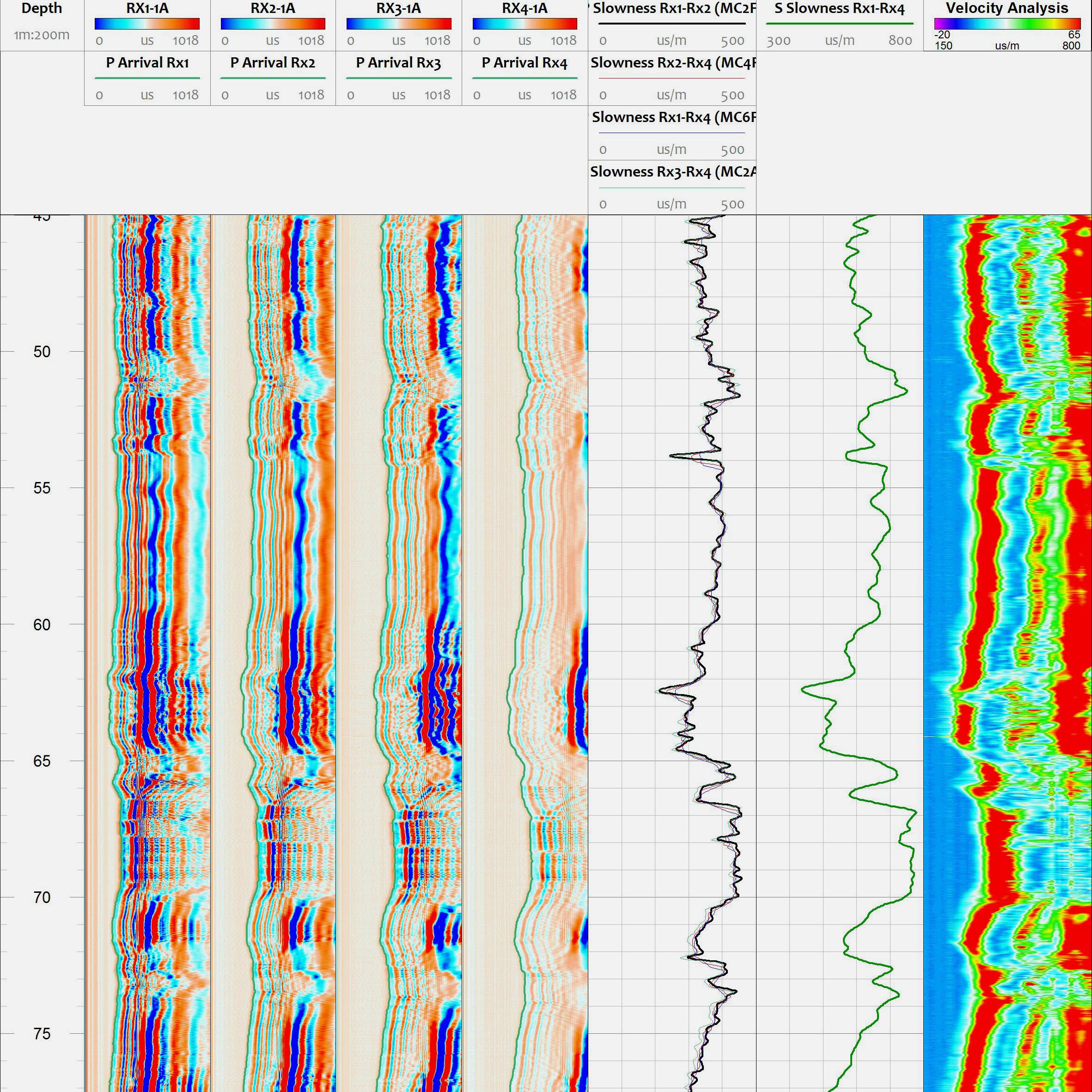Click the RX3-1A color scale bar
Viewport: 1092px width, 1092px height.
(399, 24)
